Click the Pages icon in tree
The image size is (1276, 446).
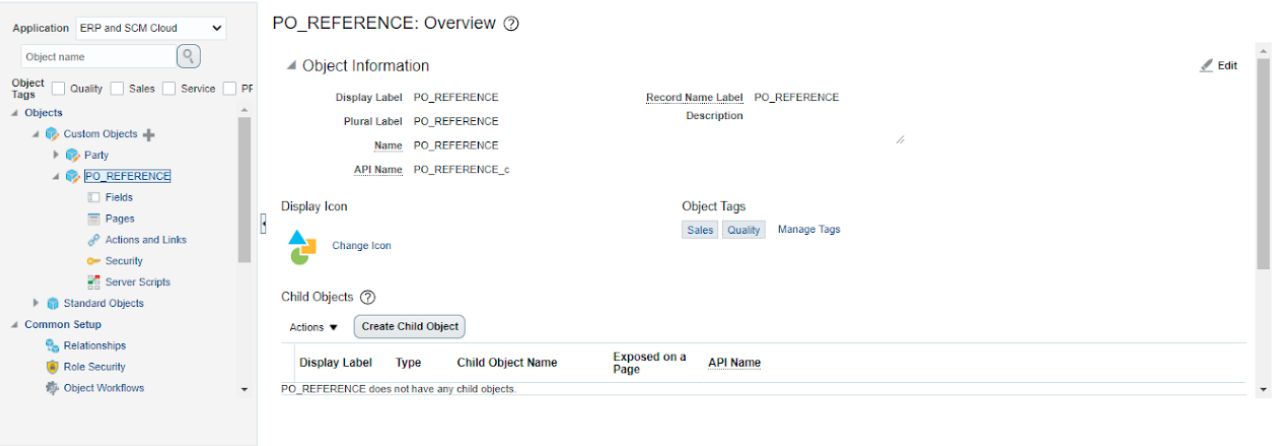(x=94, y=219)
